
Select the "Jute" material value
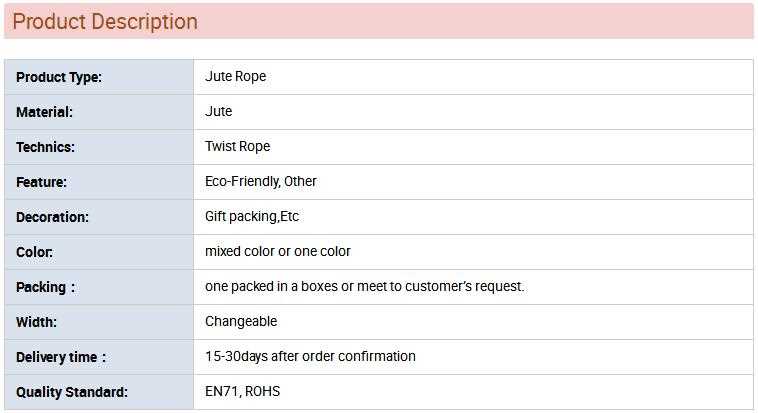click(219, 111)
